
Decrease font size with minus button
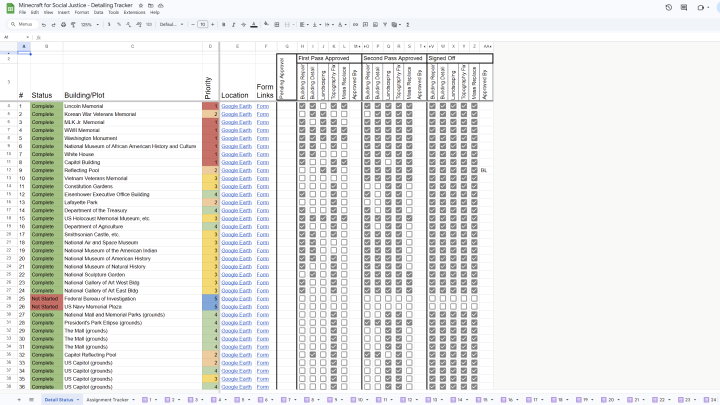[193, 24]
